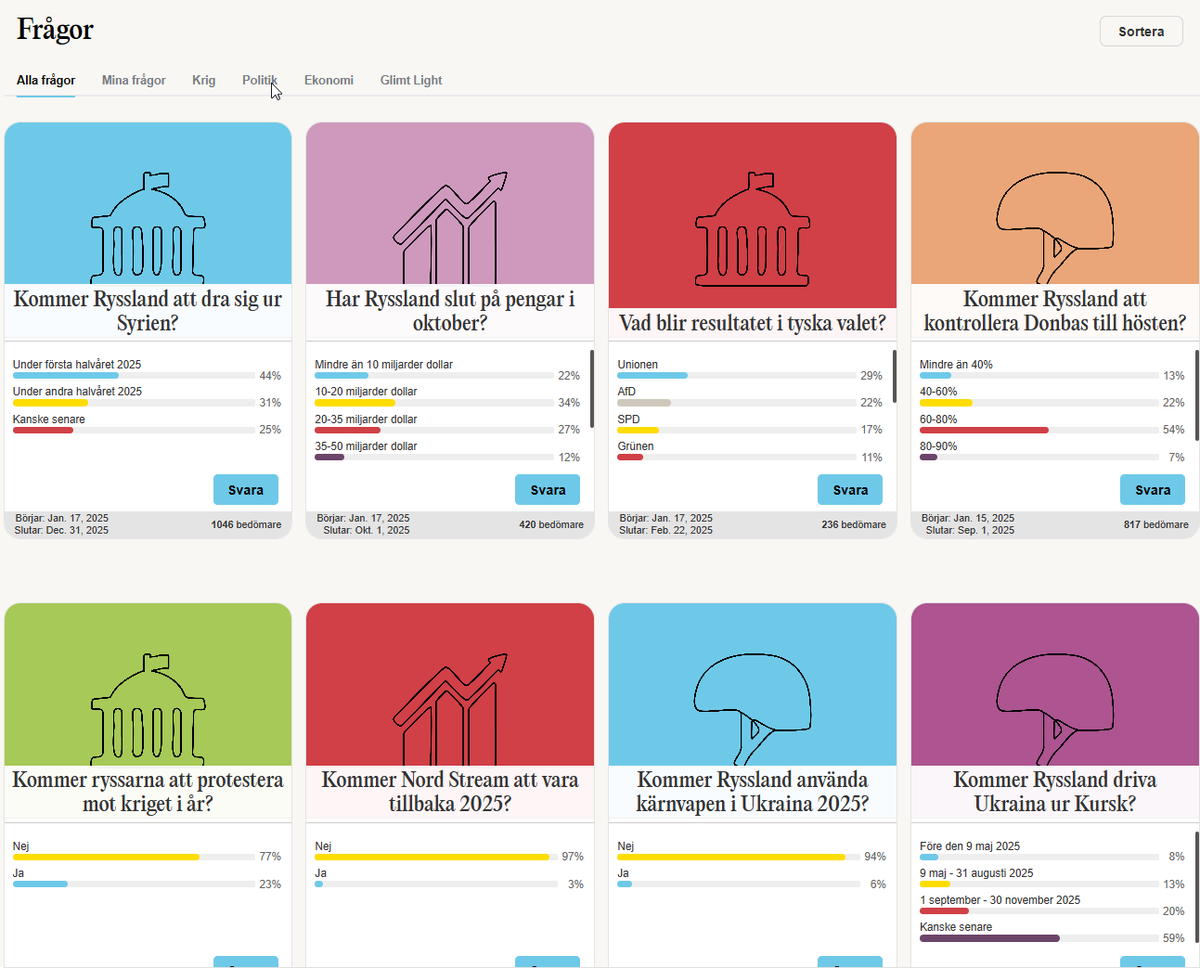The width and height of the screenshot is (1200, 968).
Task: Click the helmet icon on the kärnvapen card
Action: pos(752,711)
